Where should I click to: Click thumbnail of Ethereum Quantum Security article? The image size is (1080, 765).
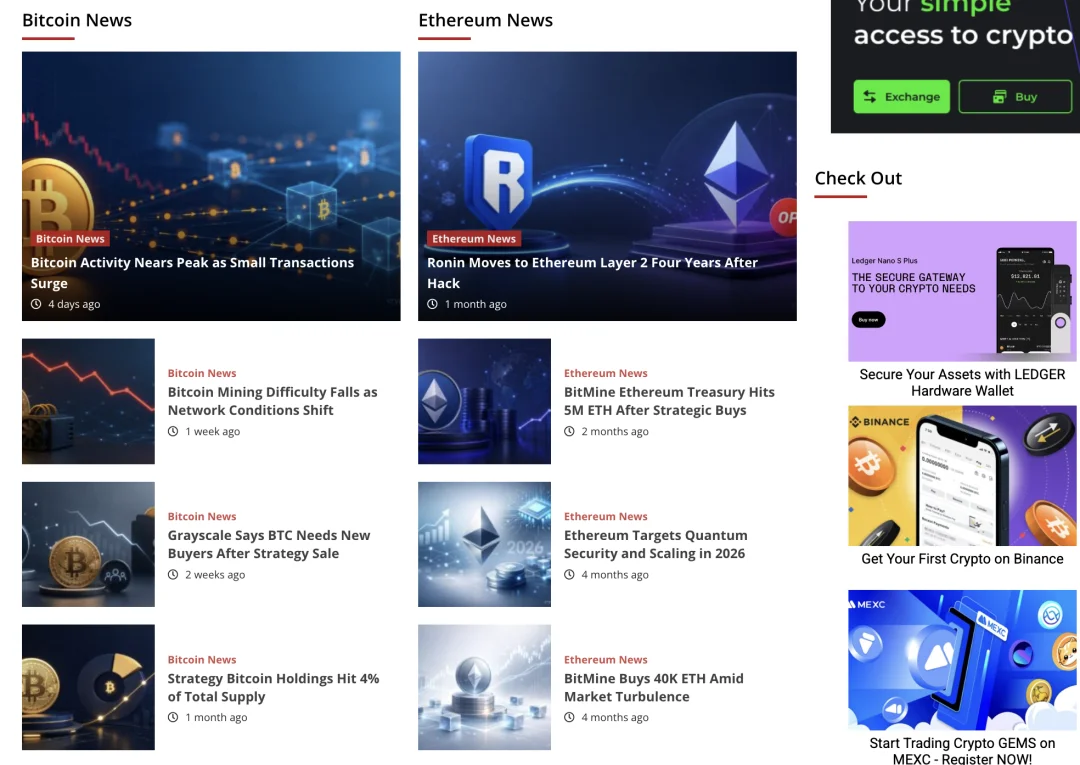click(x=484, y=544)
